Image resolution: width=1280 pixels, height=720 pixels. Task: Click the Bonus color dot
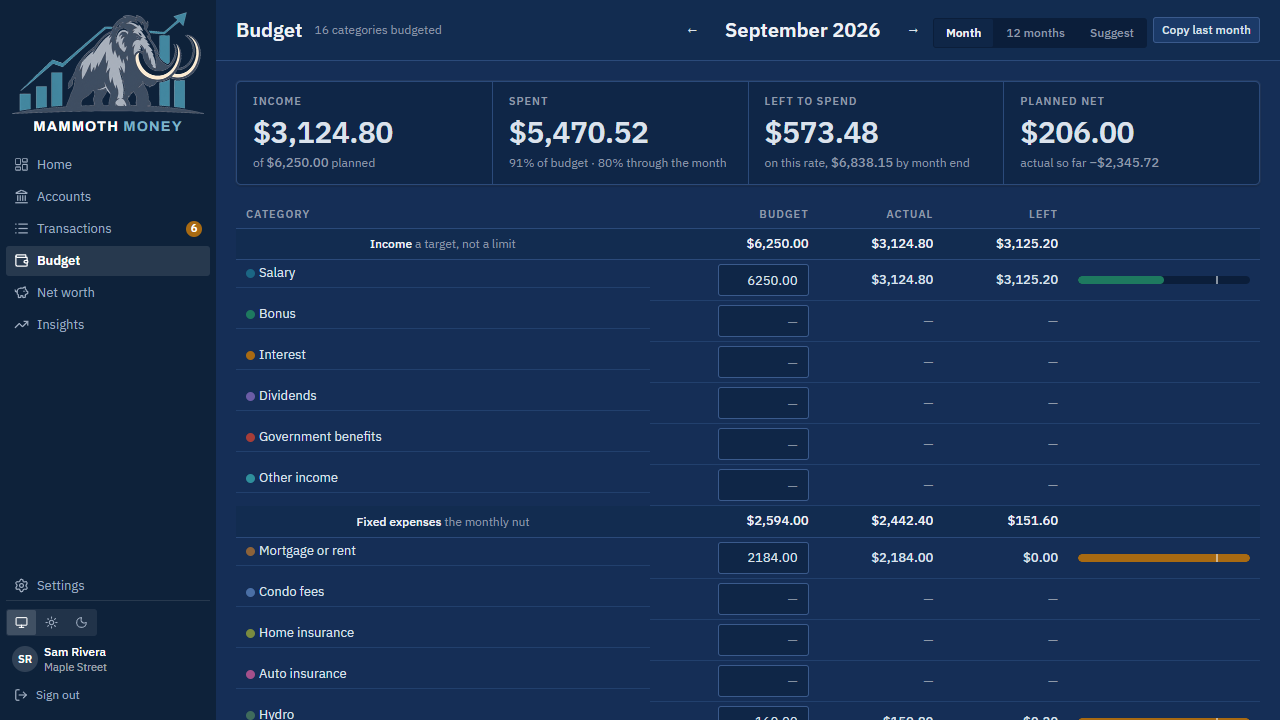coord(251,314)
